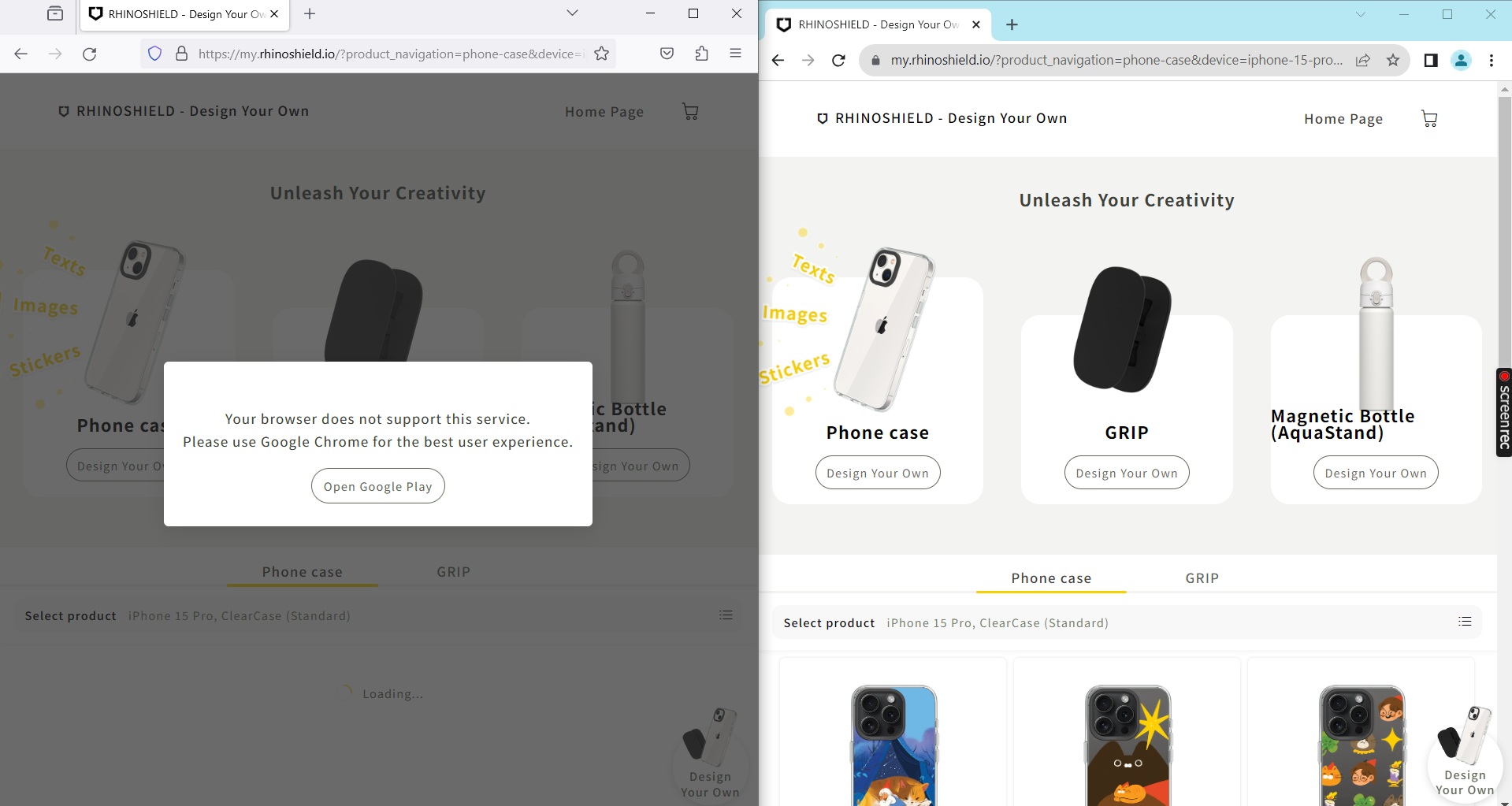Viewport: 1512px width, 806px height.
Task: Click the Open Google Play button
Action: tap(377, 485)
